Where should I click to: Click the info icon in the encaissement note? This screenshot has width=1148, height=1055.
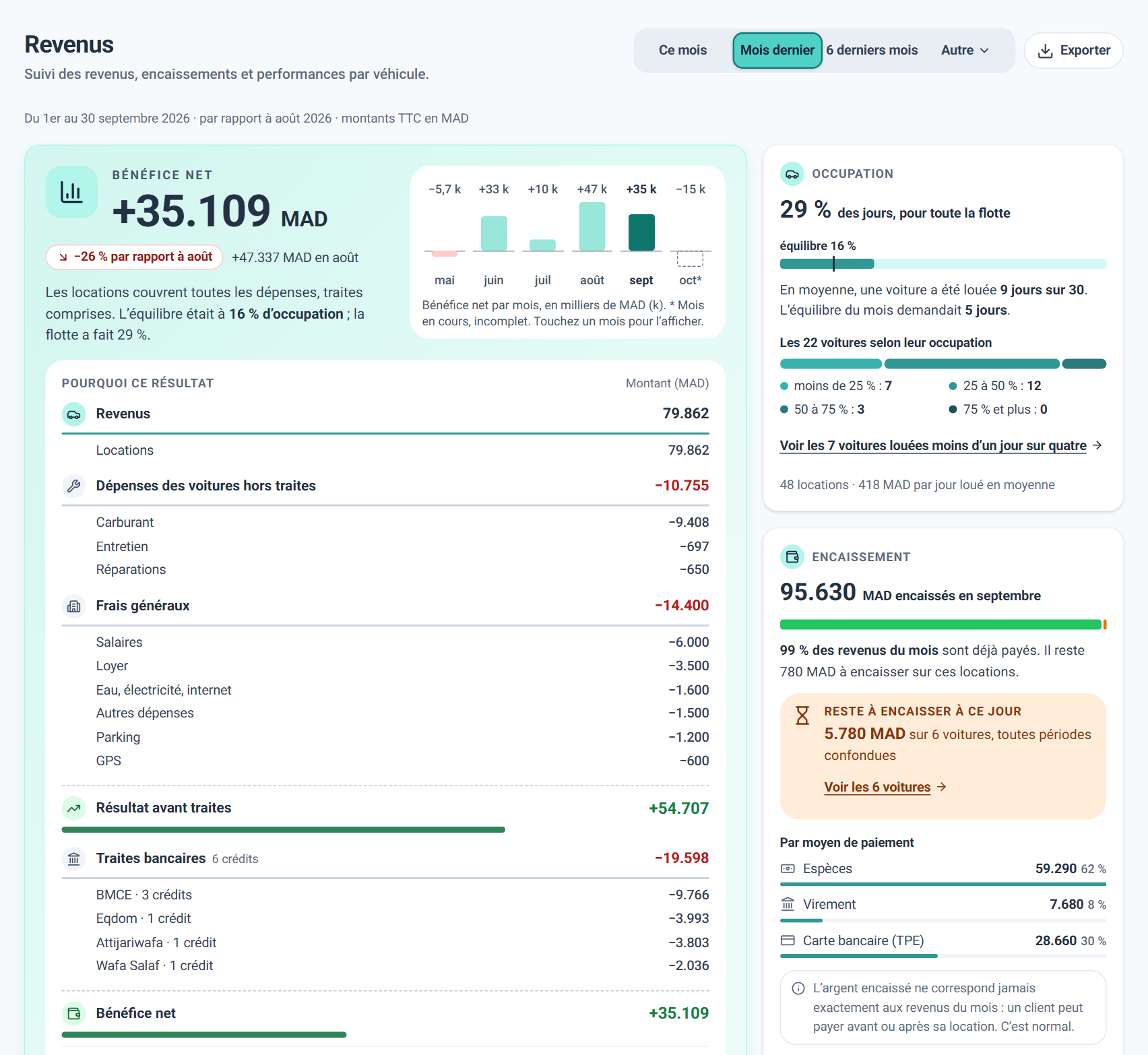[x=798, y=988]
